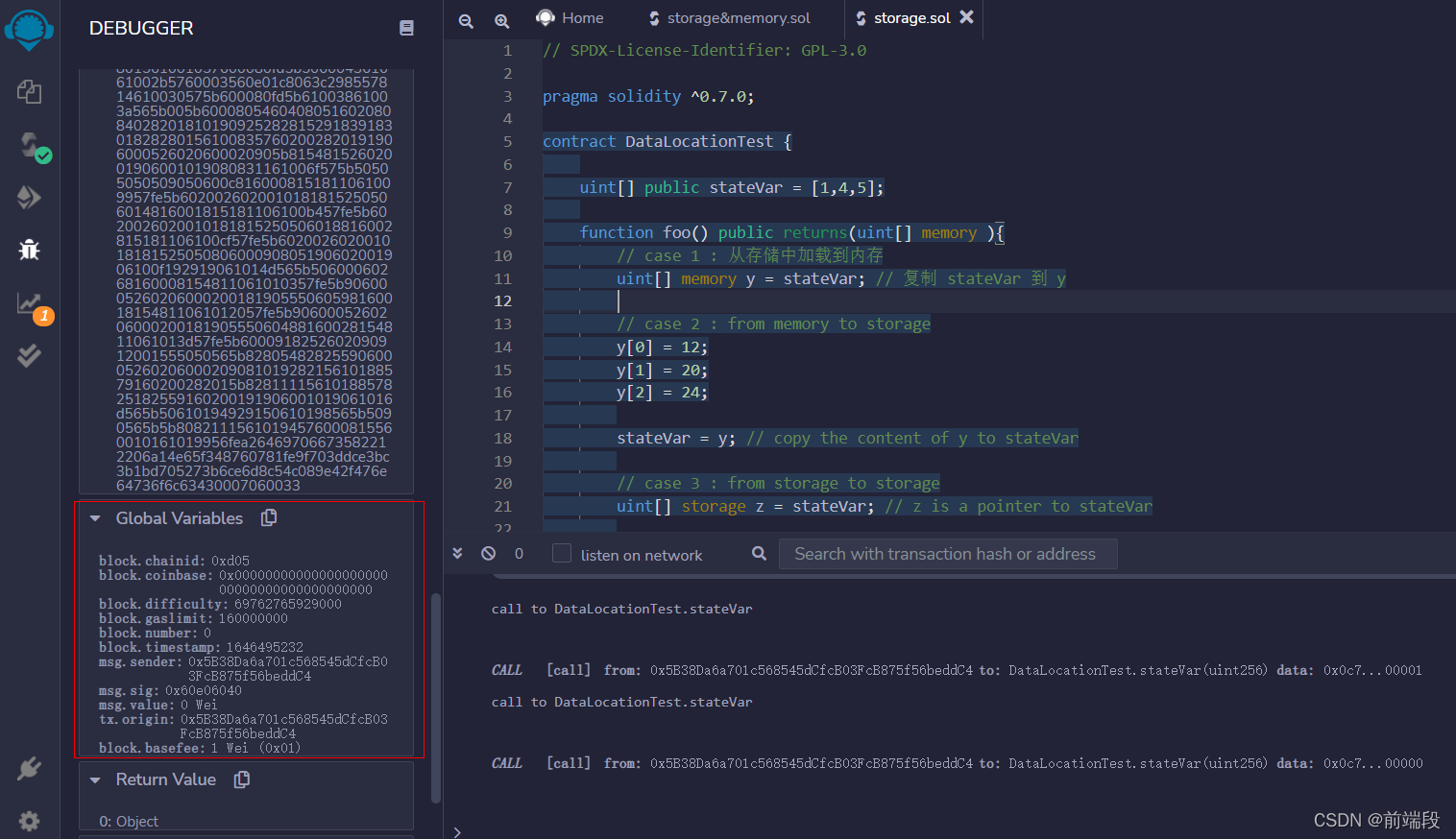Click the block.number entry
Viewport: 1456px width, 839px height.
(x=155, y=633)
